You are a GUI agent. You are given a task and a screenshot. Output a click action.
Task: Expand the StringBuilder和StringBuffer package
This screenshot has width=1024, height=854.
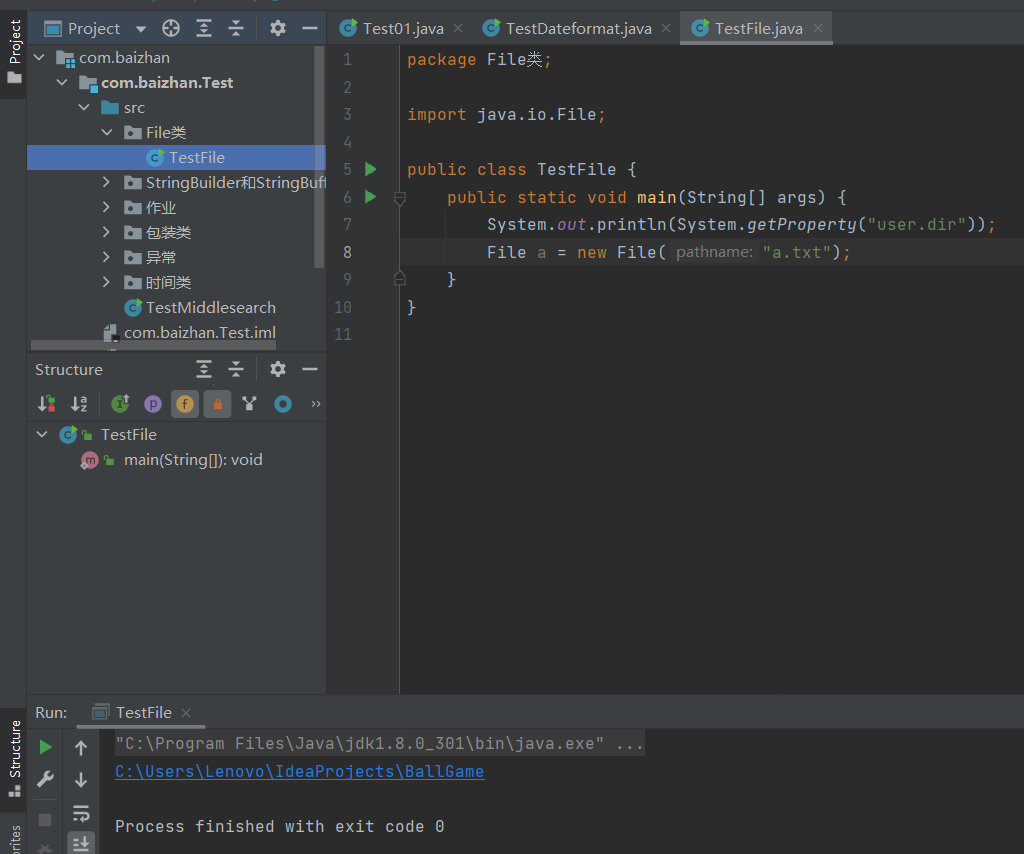(x=107, y=182)
